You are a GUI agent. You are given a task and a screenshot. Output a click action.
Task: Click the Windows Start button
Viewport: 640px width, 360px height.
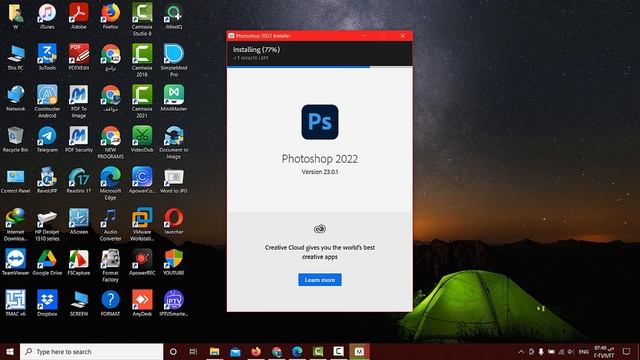10,351
